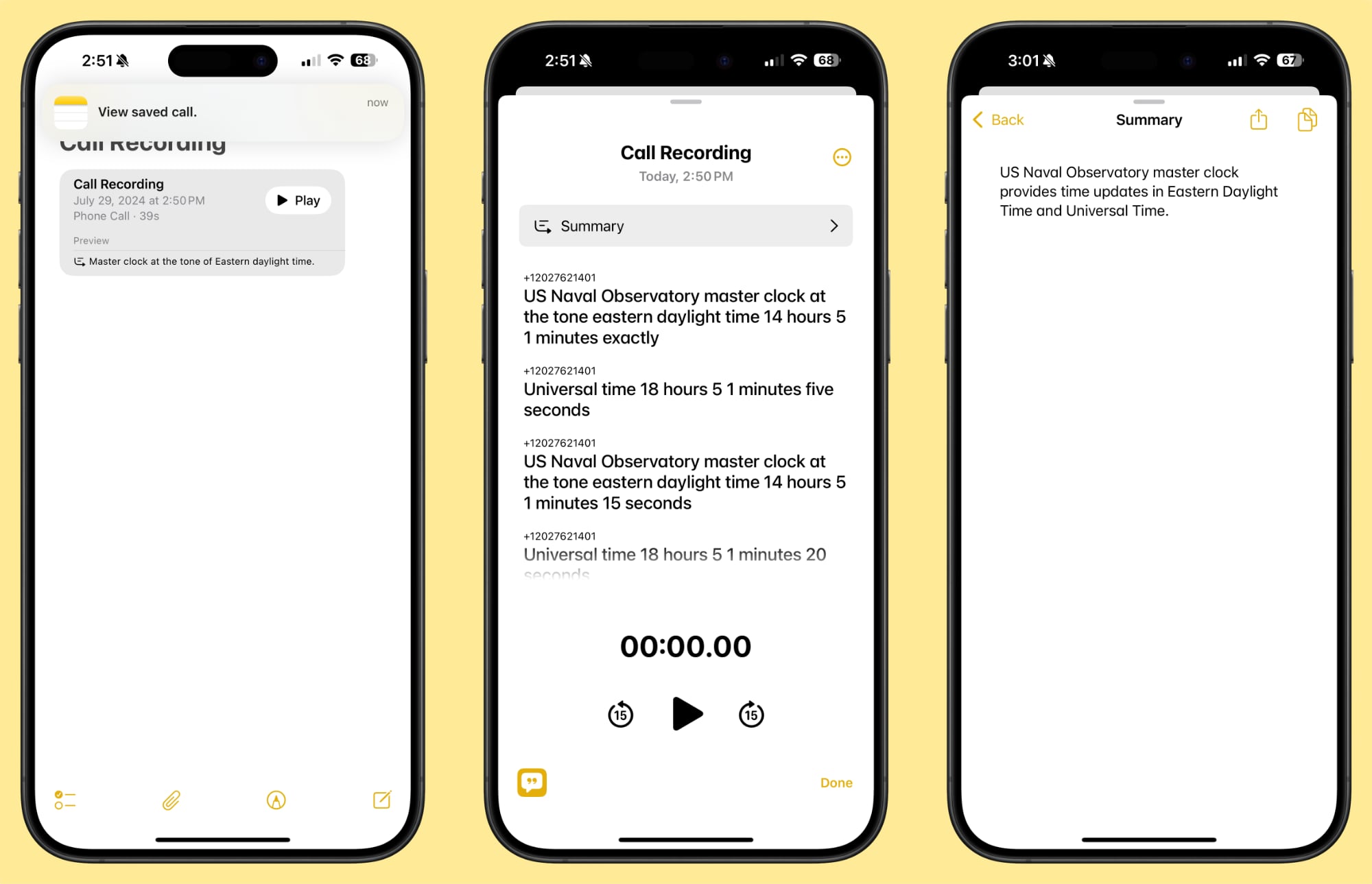Open the Summary section
Screen dimensions: 1372x884
tap(686, 225)
